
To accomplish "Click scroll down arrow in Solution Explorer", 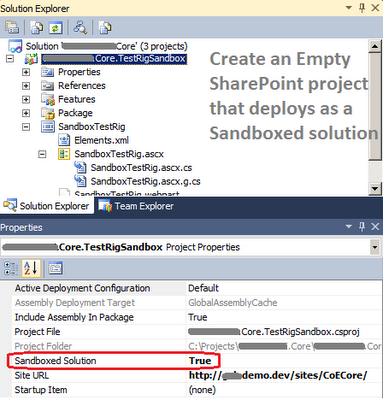I will click(x=375, y=189).
